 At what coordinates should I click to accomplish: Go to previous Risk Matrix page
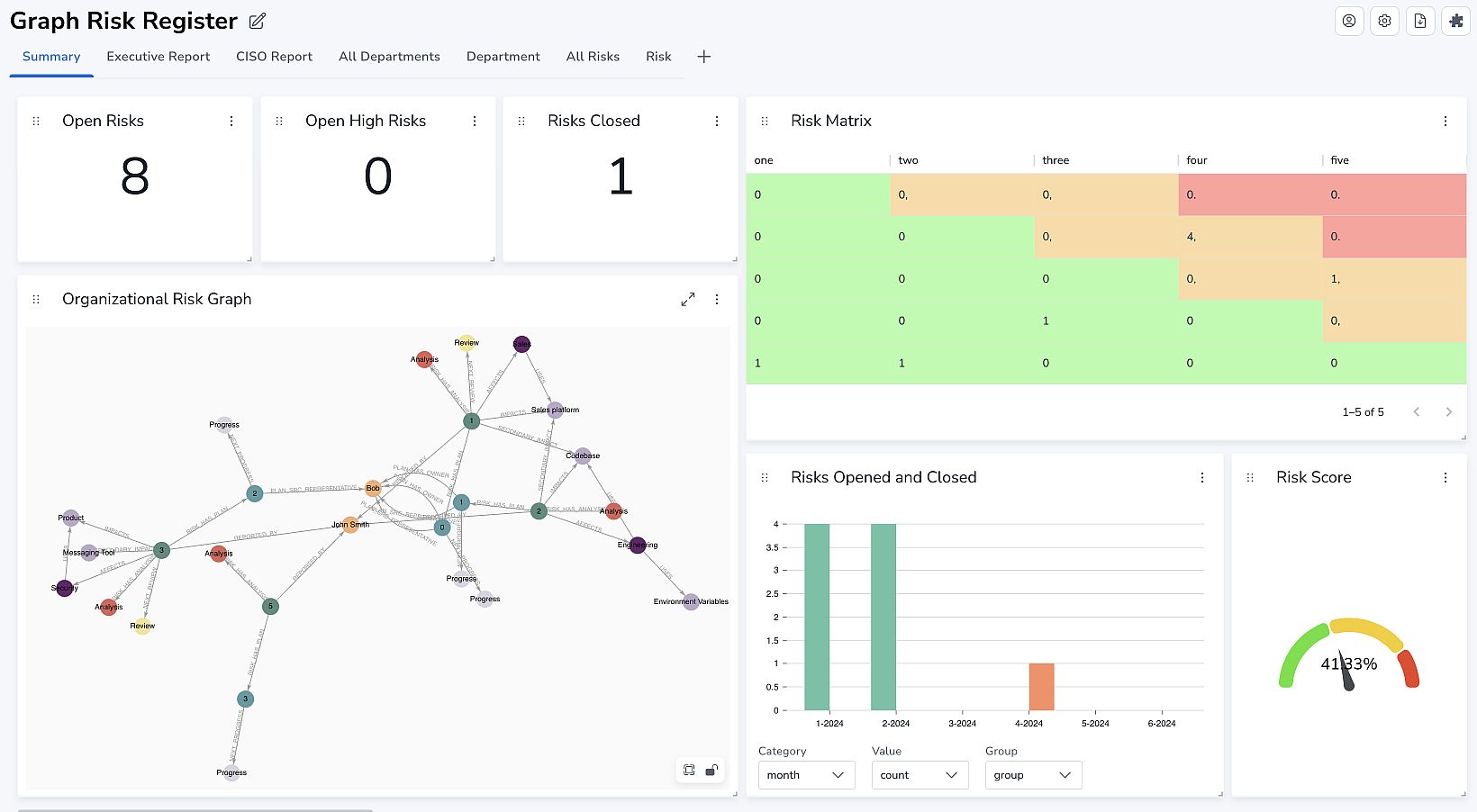coord(1417,411)
